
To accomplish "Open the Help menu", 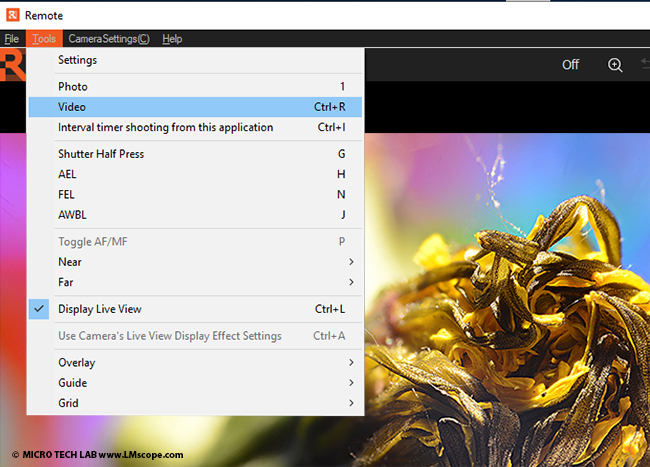I will pyautogui.click(x=172, y=39).
